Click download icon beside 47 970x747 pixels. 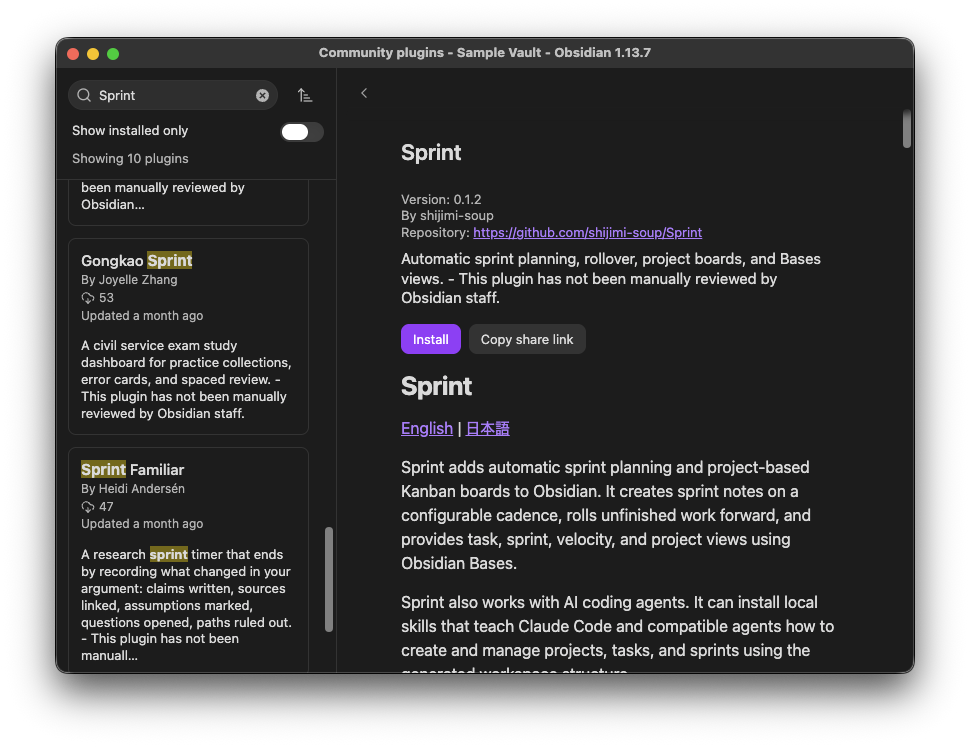tap(88, 507)
